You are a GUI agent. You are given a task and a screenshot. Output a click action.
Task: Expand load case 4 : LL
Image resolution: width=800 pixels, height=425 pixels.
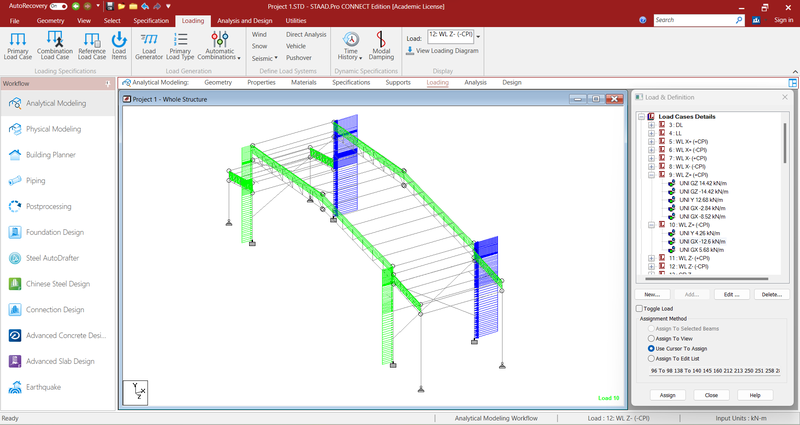[652, 133]
